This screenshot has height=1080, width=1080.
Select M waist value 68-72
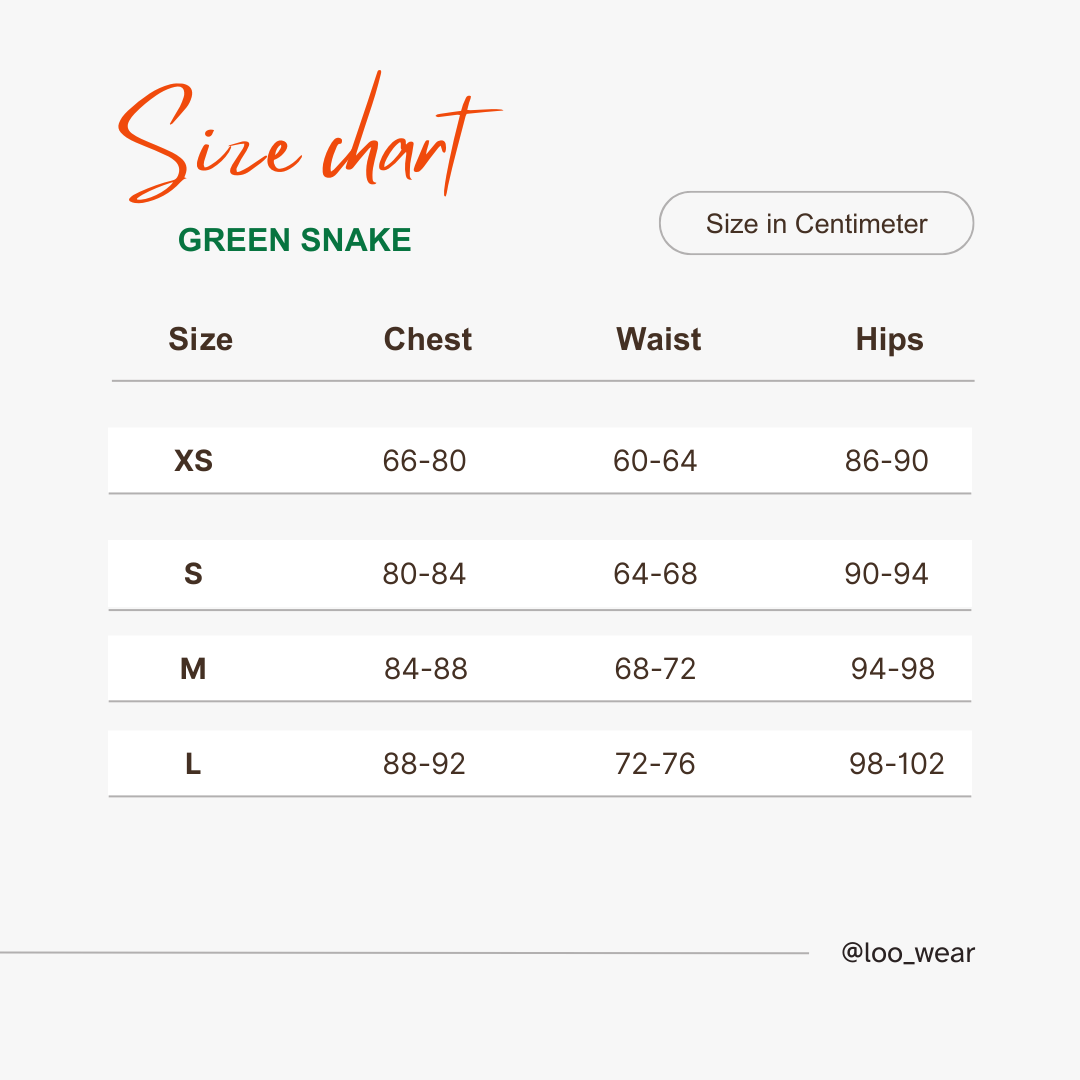tap(655, 669)
